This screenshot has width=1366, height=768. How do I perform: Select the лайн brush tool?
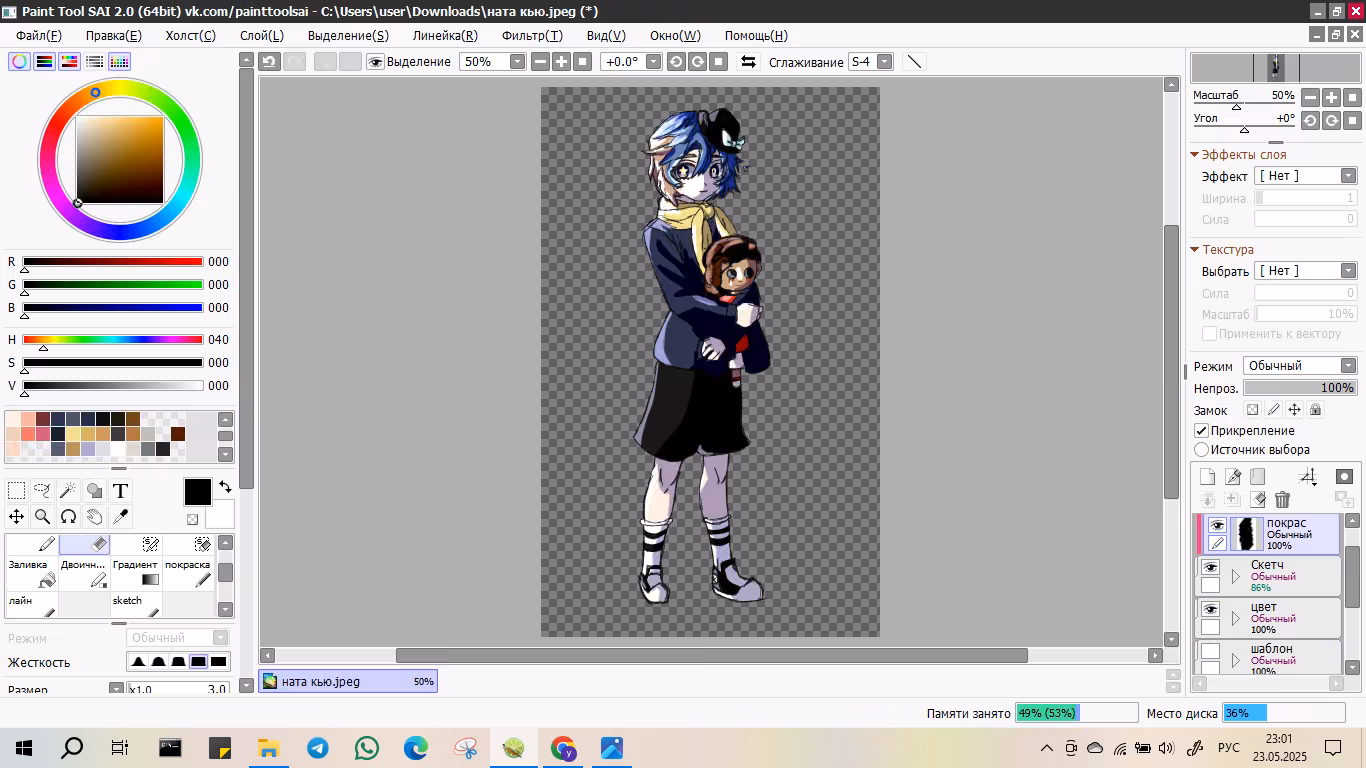point(32,604)
